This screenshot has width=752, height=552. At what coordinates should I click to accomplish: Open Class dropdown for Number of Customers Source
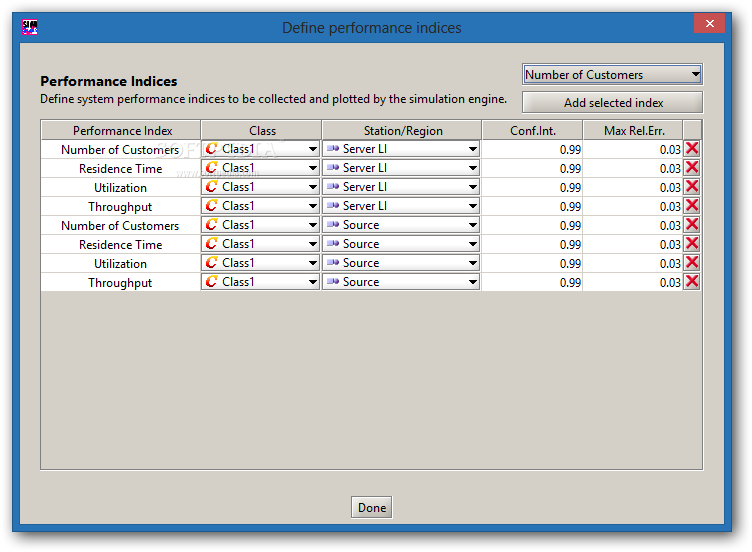click(260, 225)
